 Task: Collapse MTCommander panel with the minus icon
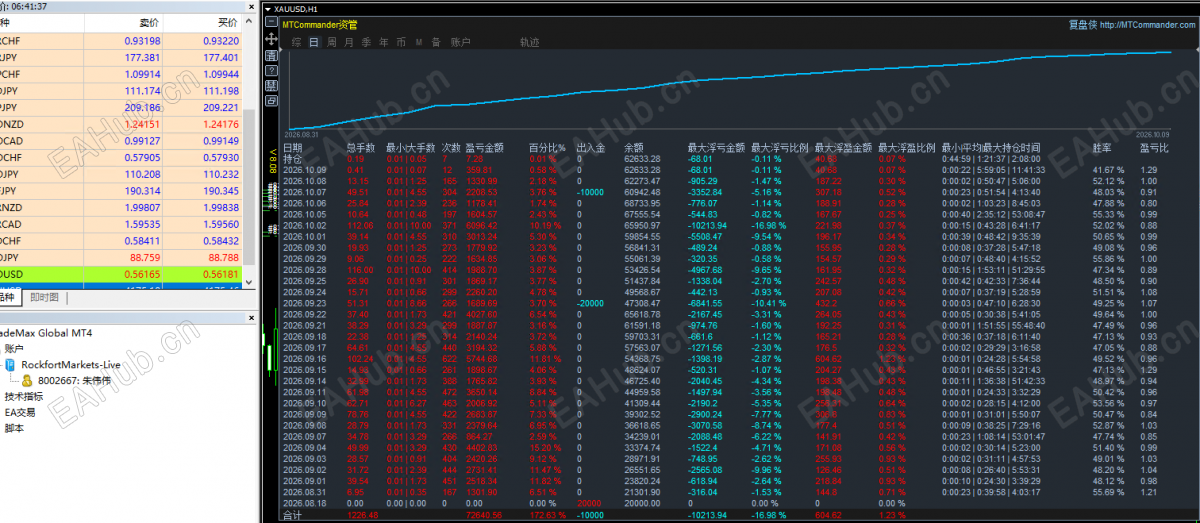(272, 23)
